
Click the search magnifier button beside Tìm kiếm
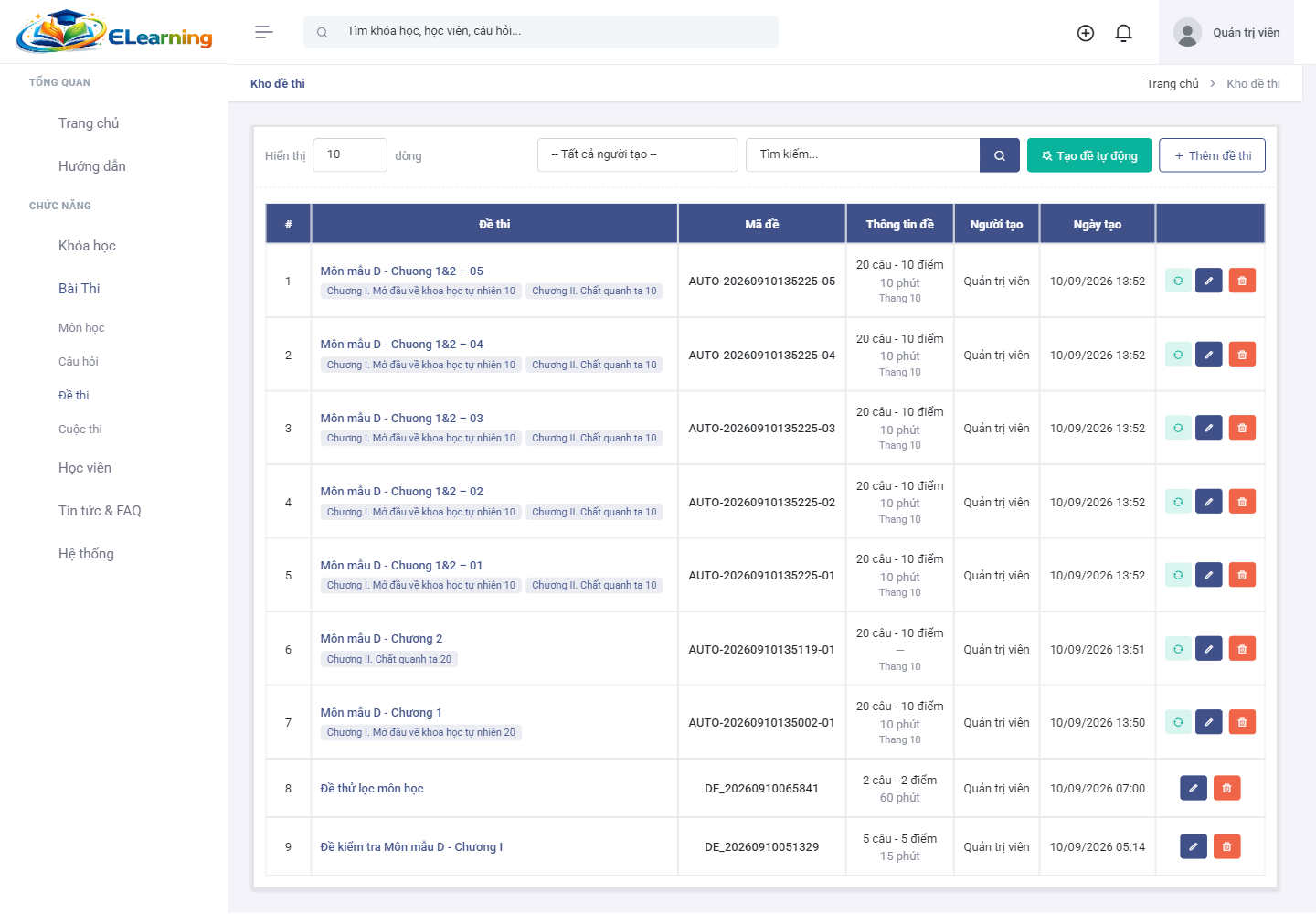[1000, 155]
